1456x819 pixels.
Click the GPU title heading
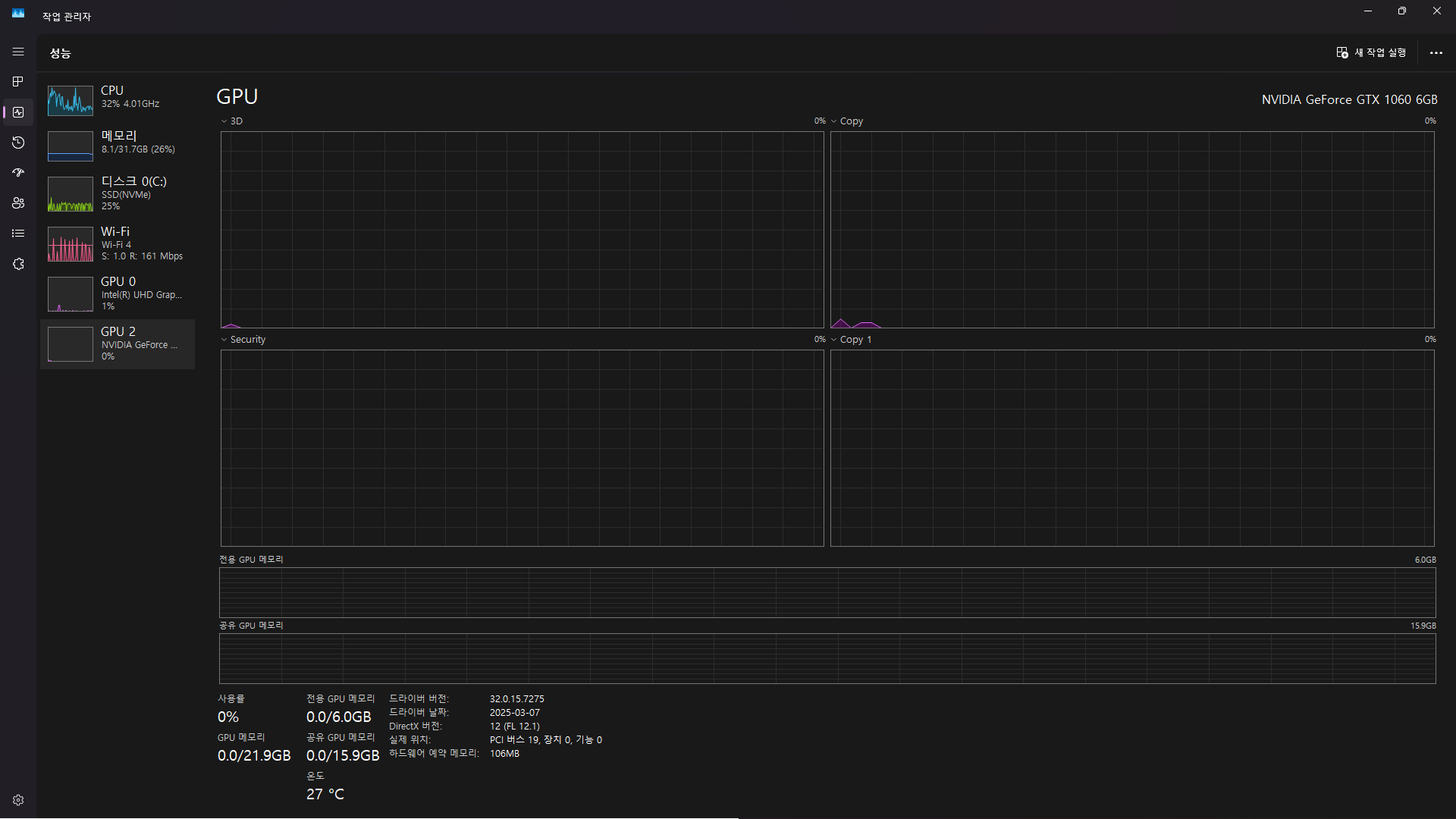coord(237,97)
